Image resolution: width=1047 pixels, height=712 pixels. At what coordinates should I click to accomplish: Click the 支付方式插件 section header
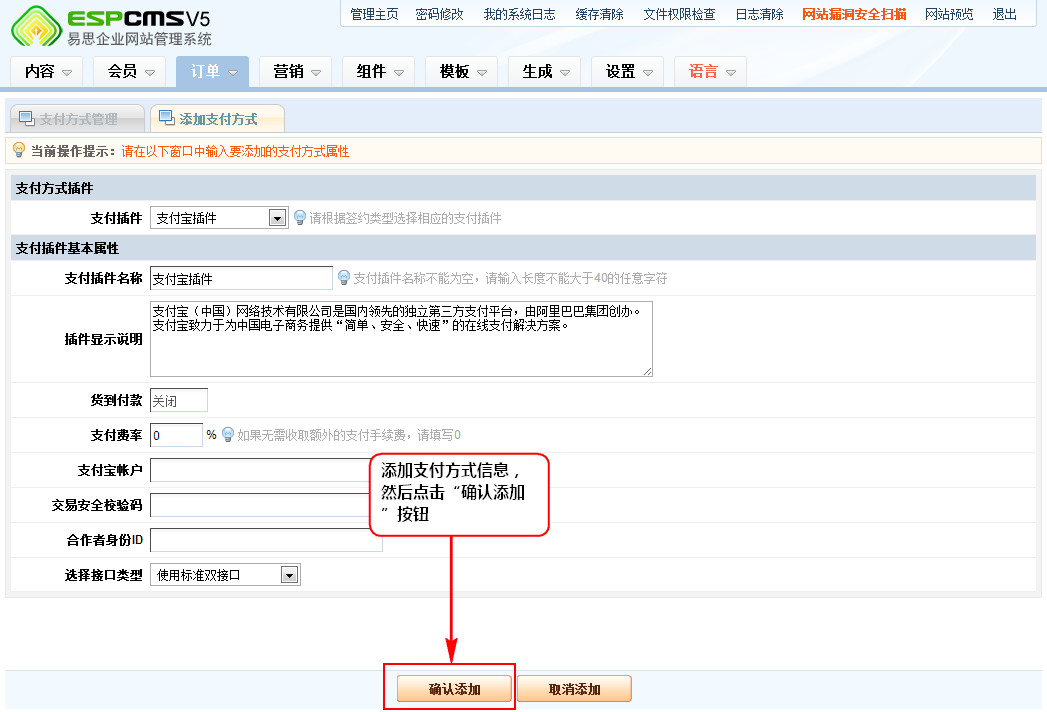(x=524, y=188)
